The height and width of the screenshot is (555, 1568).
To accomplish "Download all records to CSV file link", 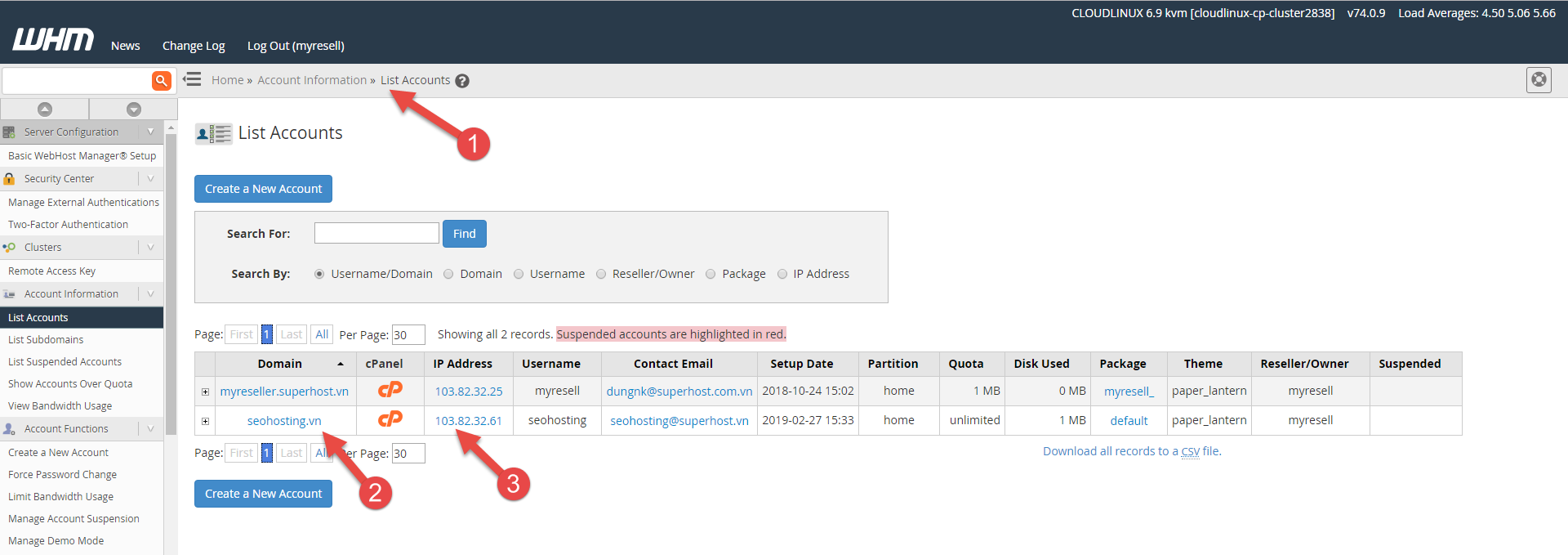I will pyautogui.click(x=1131, y=451).
